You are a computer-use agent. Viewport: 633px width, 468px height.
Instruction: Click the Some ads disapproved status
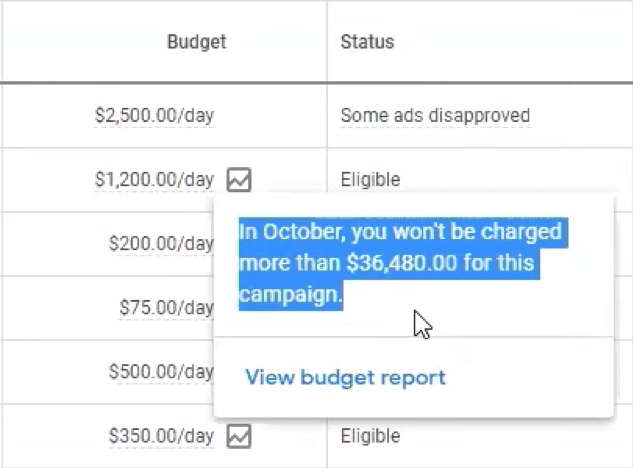point(435,115)
